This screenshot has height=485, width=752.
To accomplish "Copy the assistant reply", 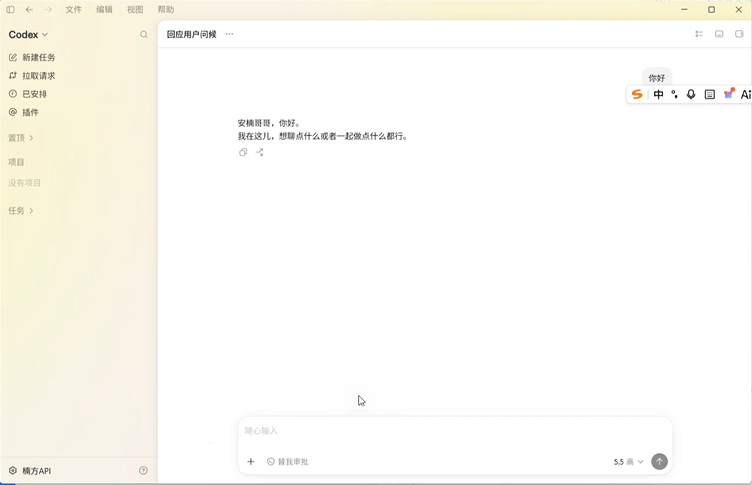I will [243, 153].
